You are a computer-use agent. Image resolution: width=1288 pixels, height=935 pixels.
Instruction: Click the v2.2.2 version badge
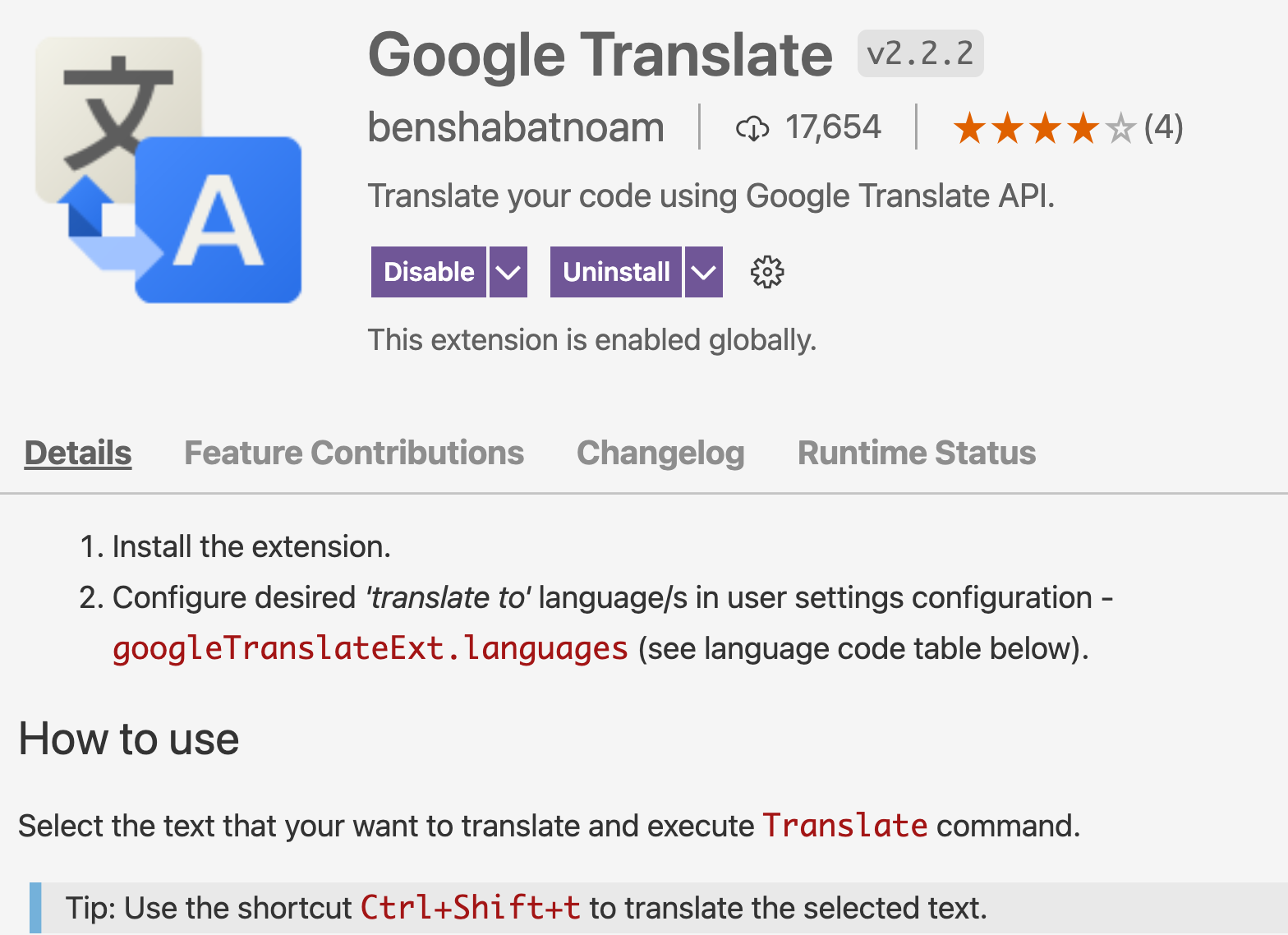(x=920, y=54)
